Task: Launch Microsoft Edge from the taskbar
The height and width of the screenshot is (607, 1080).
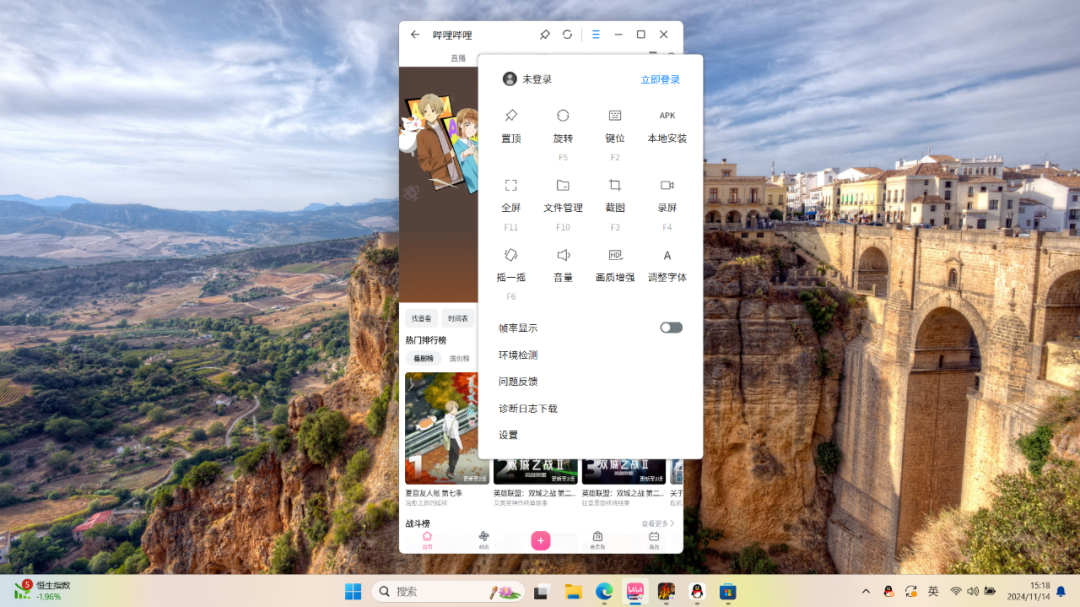Action: 604,591
